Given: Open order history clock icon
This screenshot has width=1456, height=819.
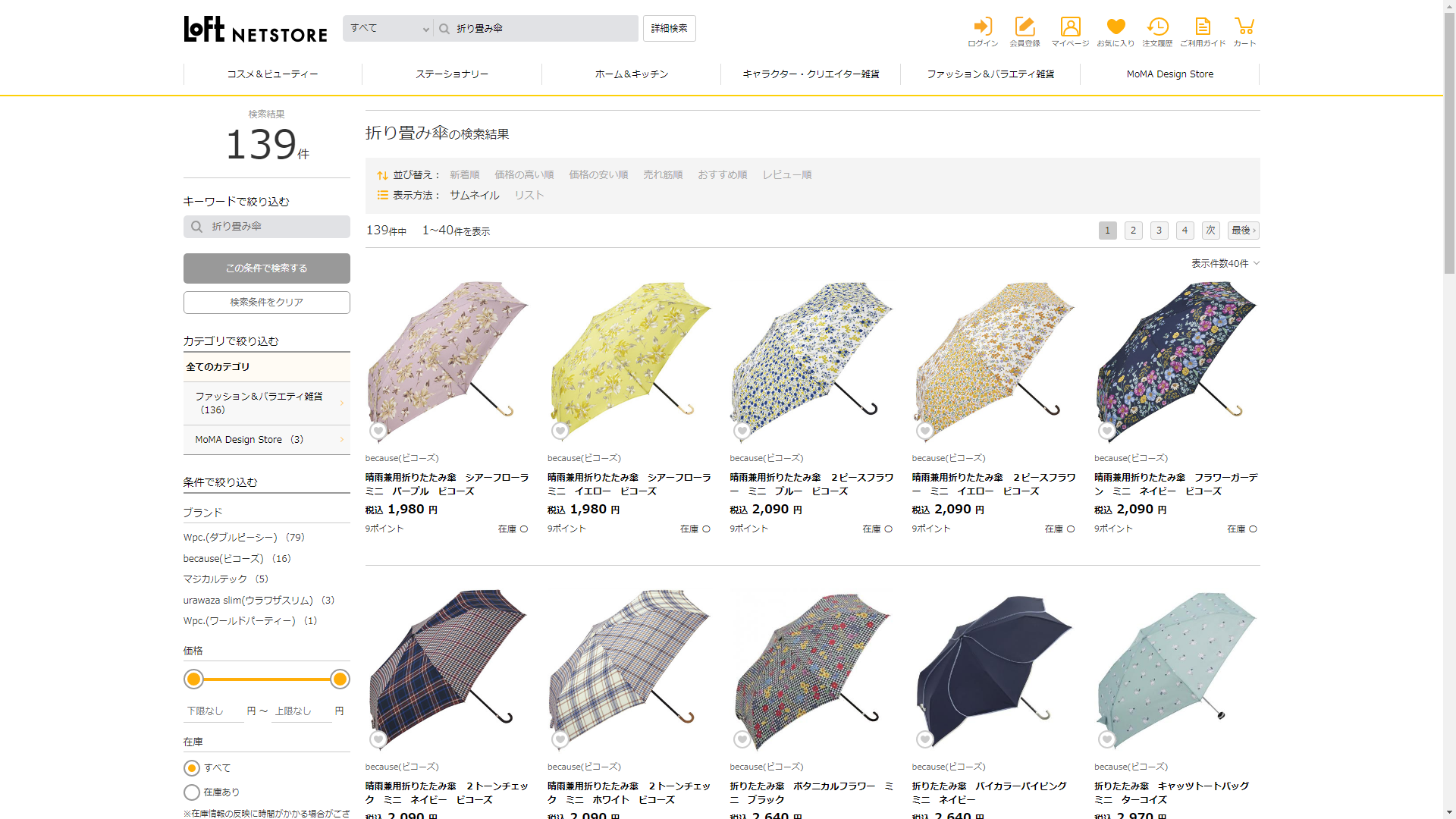Looking at the screenshot, I should coord(1157,27).
